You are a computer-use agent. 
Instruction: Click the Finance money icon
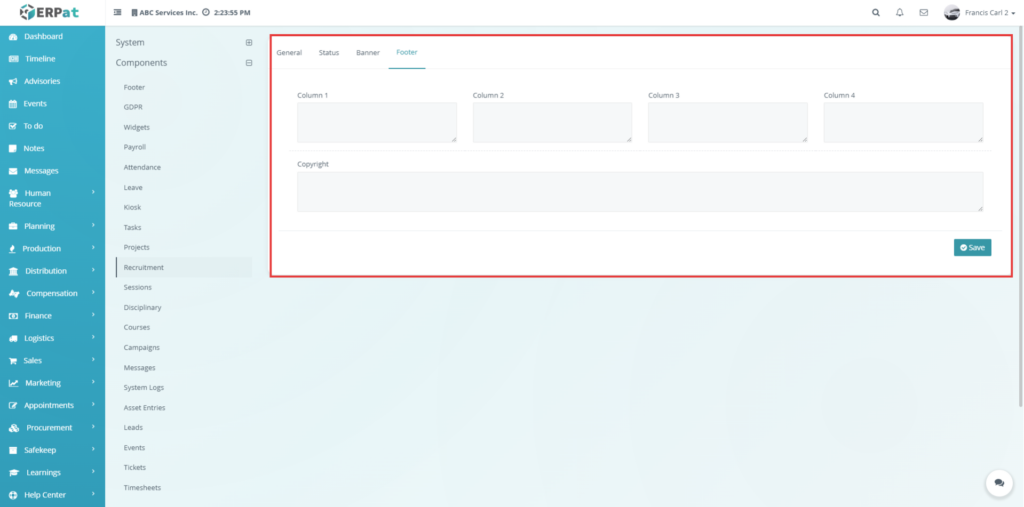click(x=13, y=316)
